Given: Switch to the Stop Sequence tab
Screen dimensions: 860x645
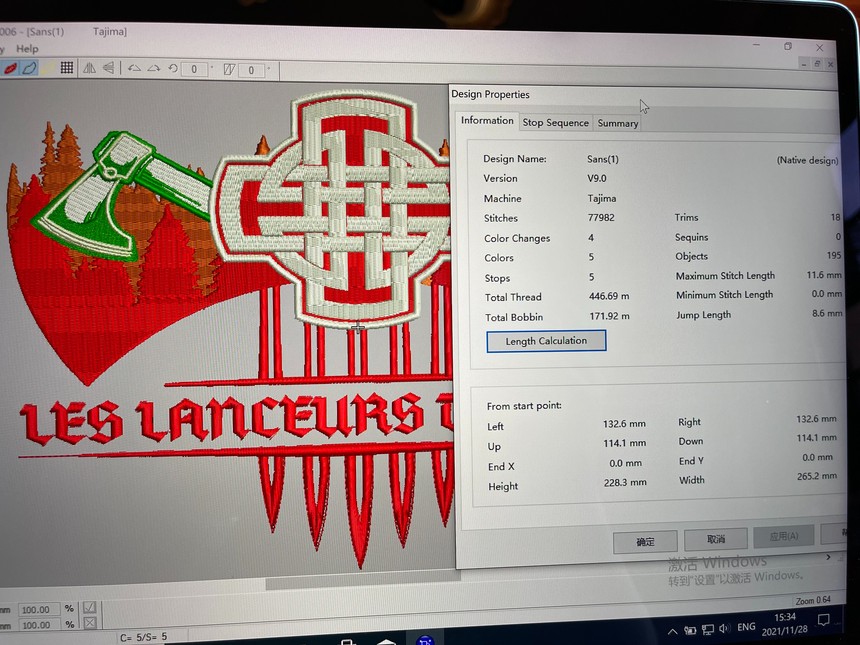Looking at the screenshot, I should click(556, 123).
